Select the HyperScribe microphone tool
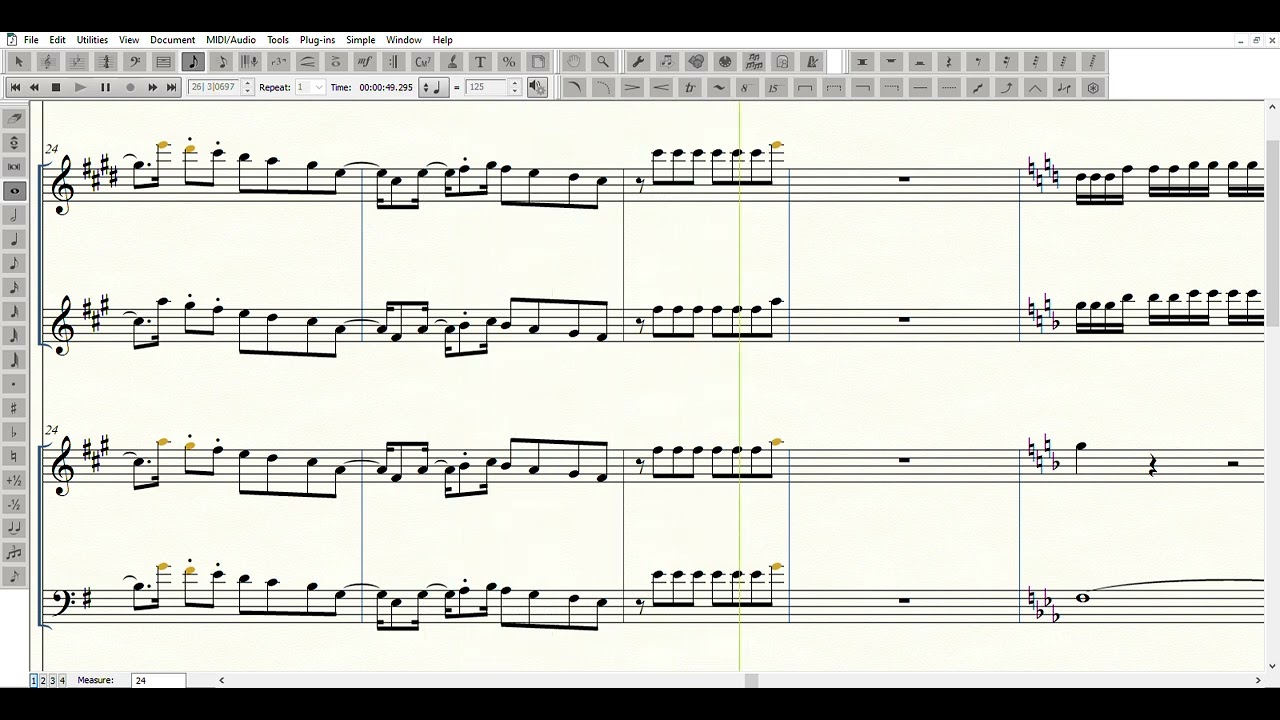Viewport: 1280px width, 720px height. pyautogui.click(x=250, y=62)
